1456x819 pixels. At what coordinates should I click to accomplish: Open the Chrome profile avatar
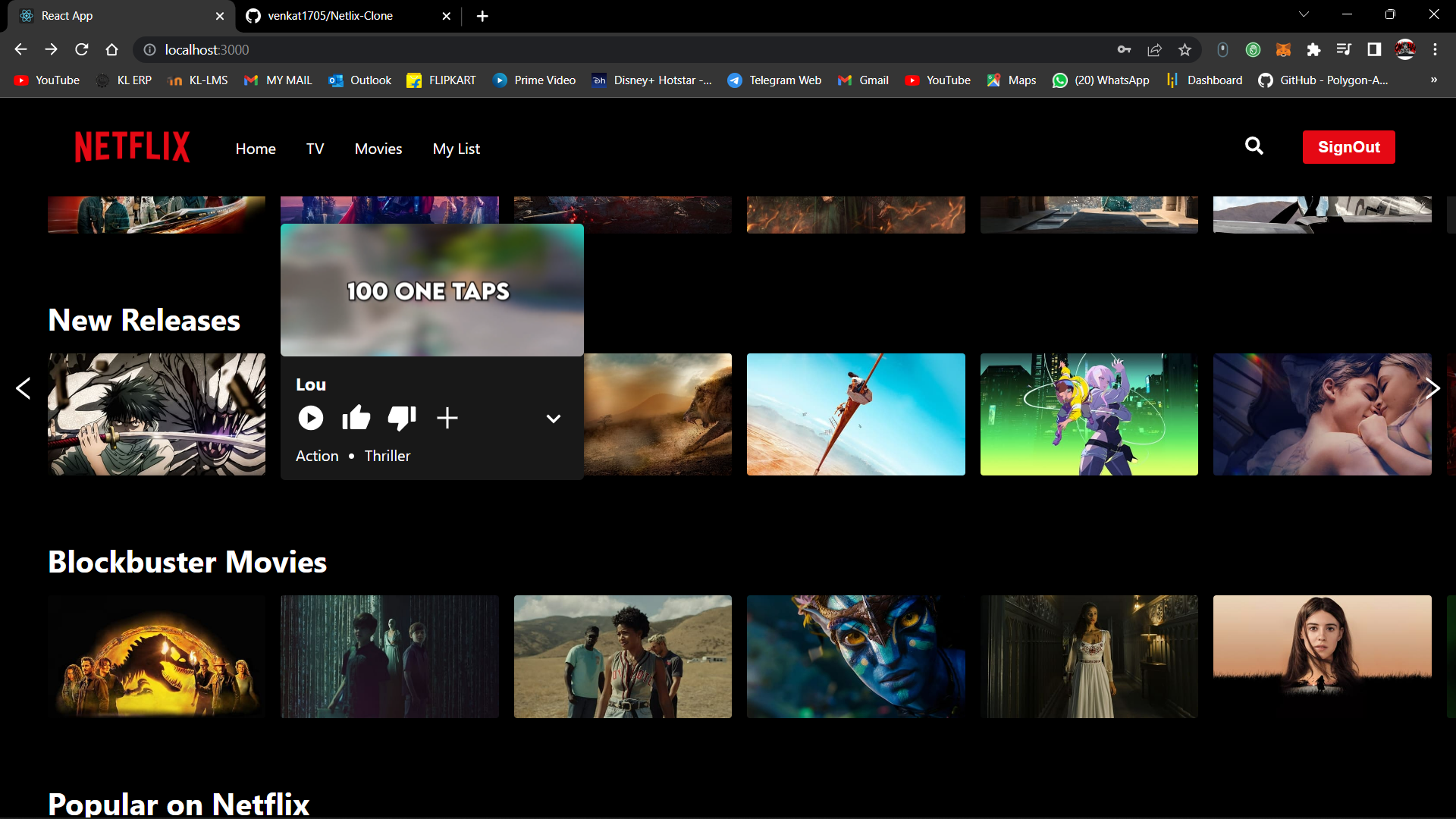(1405, 49)
